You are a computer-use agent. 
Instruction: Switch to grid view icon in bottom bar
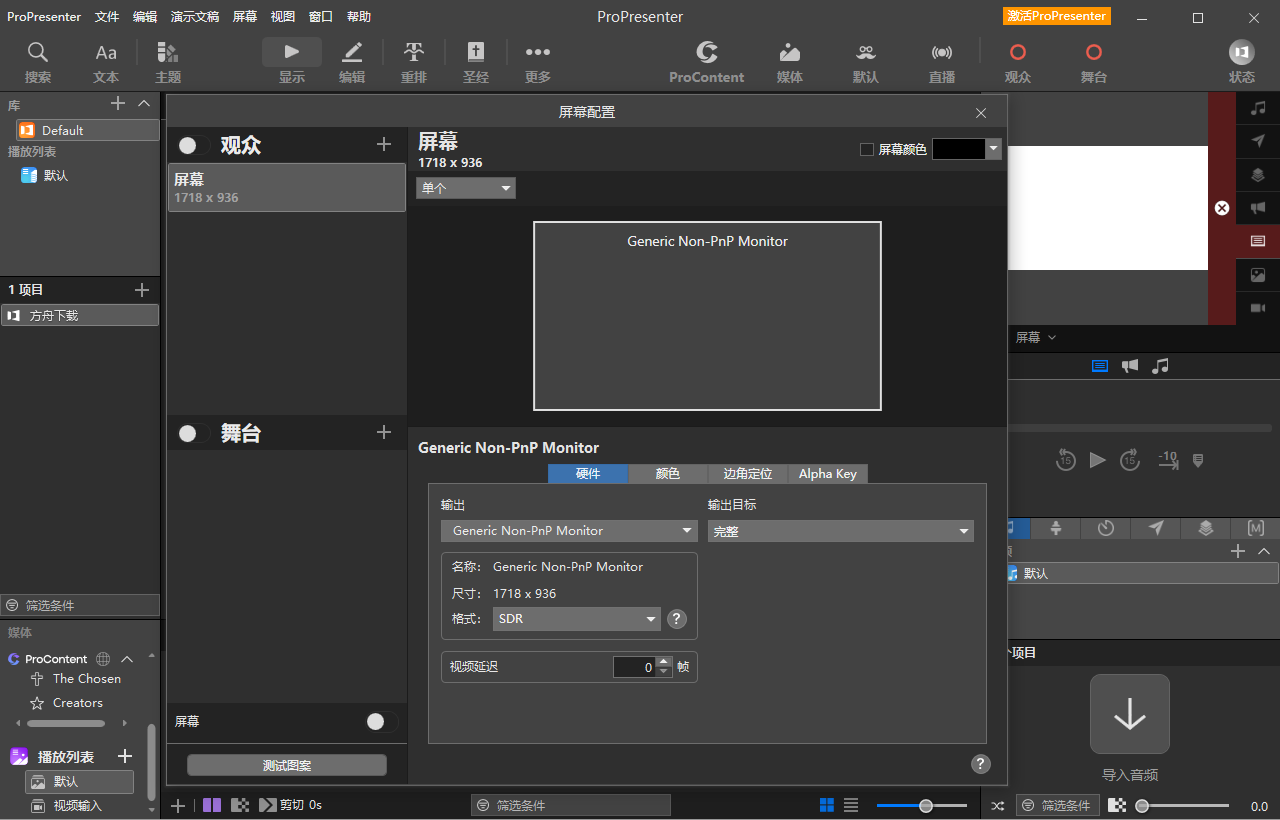tap(827, 805)
